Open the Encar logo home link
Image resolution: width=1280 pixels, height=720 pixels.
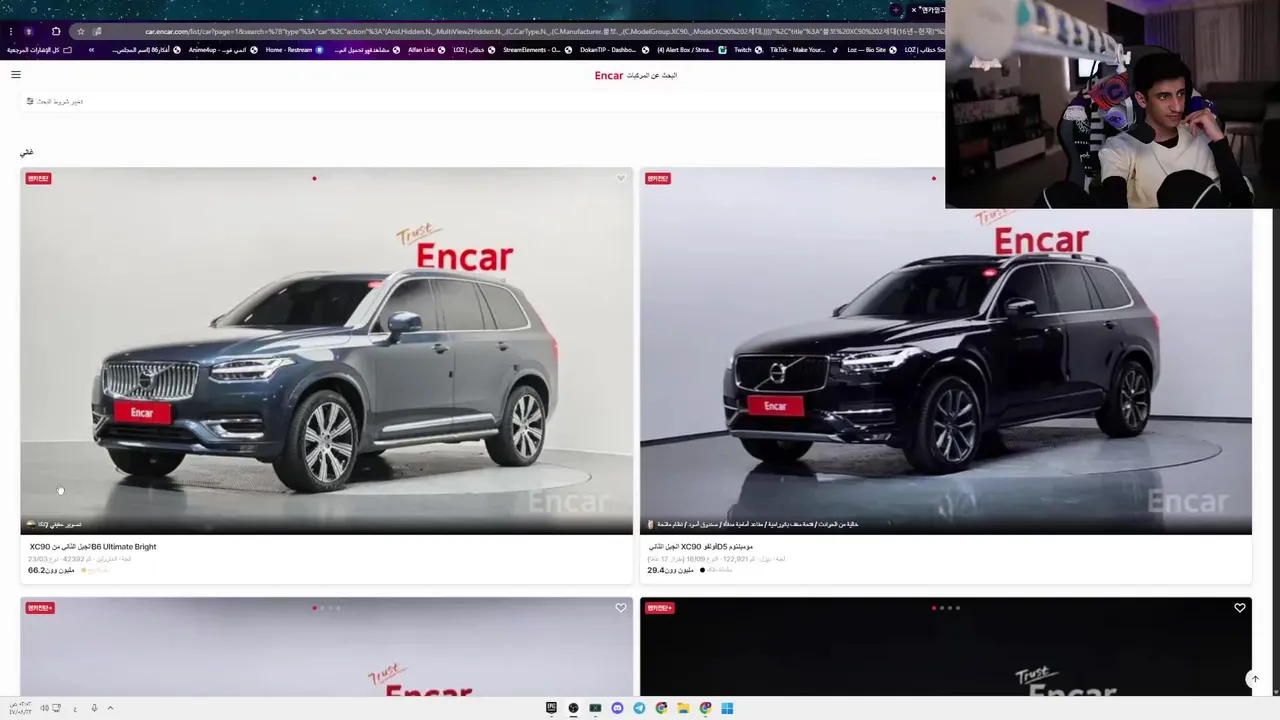[x=609, y=75]
